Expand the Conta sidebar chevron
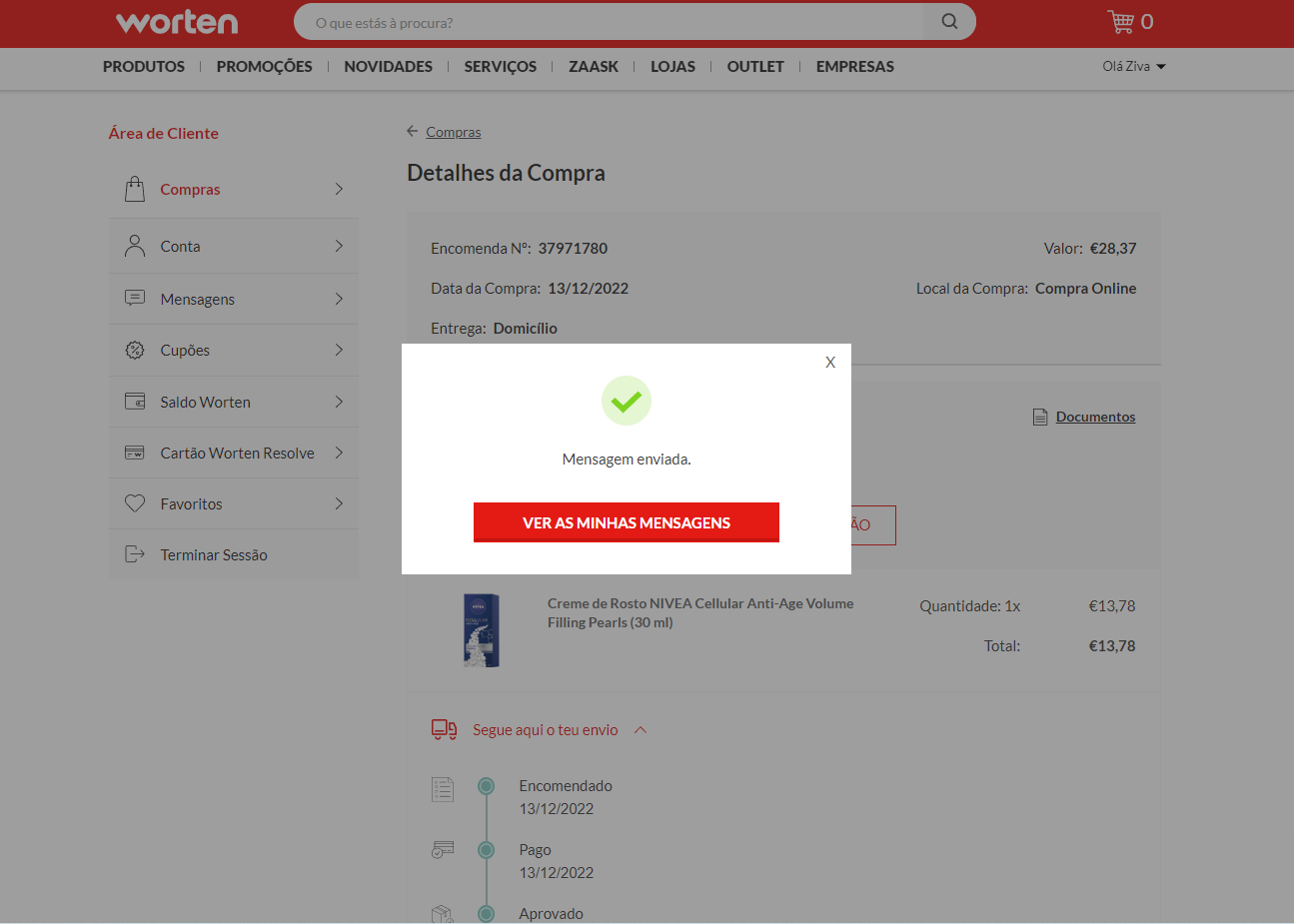Screen dimensions: 1294x924 click(339, 246)
